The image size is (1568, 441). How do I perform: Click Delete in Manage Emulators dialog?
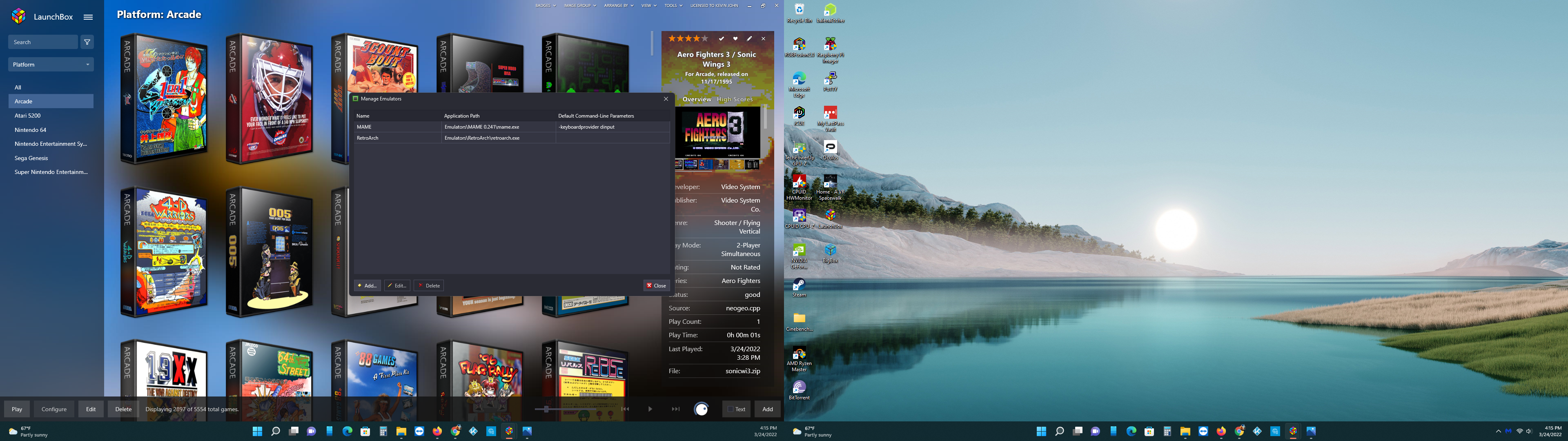[x=428, y=286]
